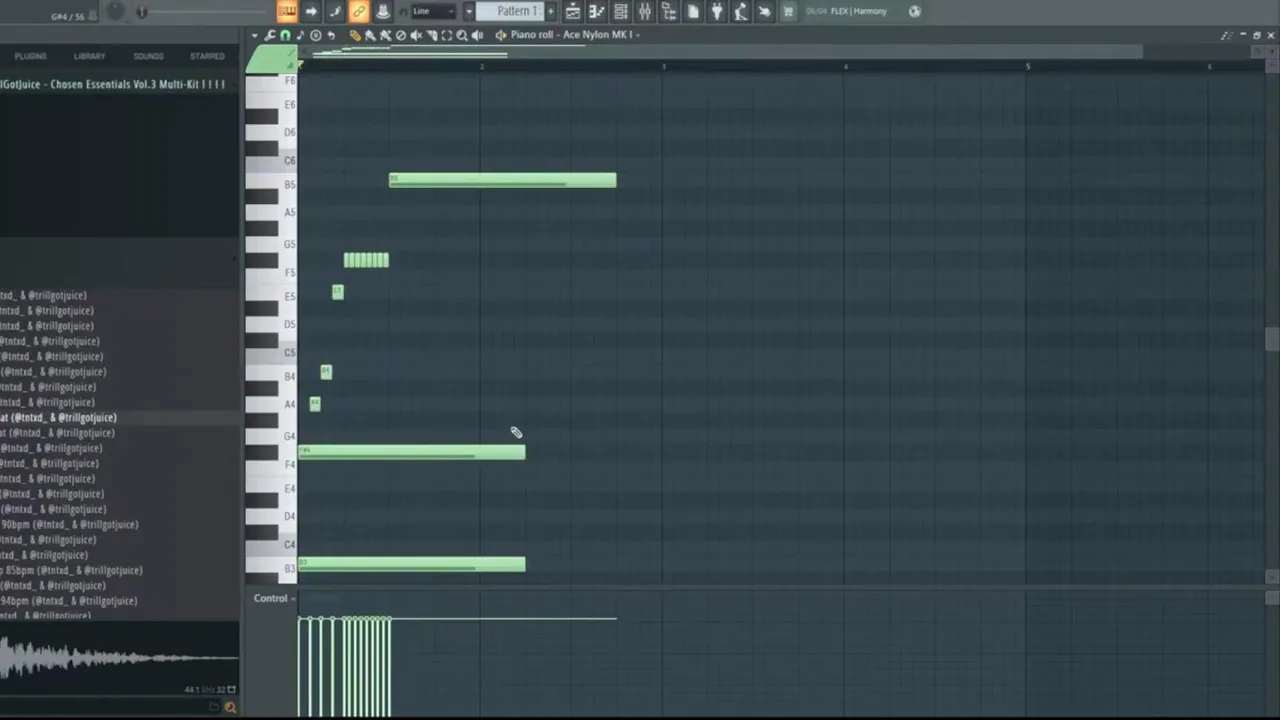The height and width of the screenshot is (720, 1280).
Task: Open the Browser tree view icon
Action: point(669,11)
